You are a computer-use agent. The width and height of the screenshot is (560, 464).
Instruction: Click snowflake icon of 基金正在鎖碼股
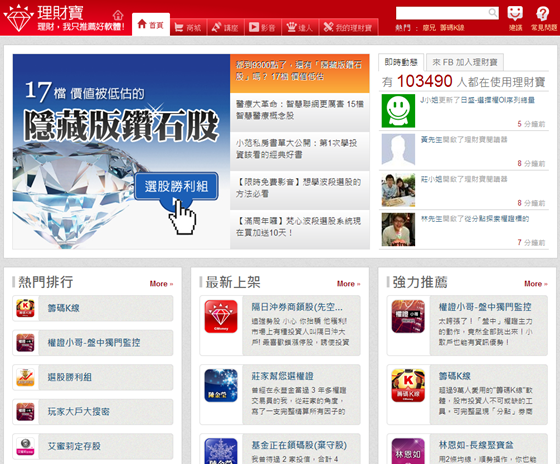click(x=221, y=451)
